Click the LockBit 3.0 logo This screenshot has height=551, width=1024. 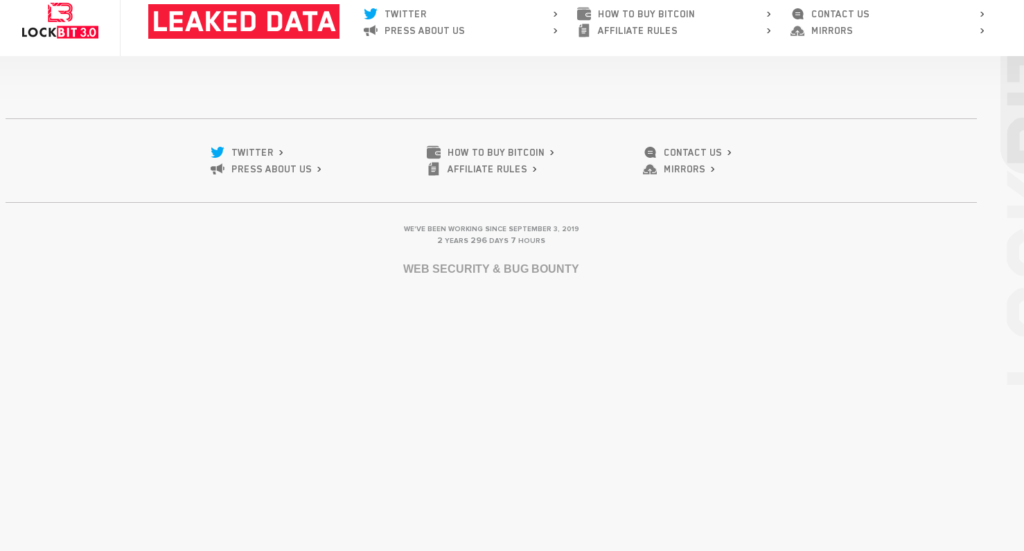(x=60, y=21)
